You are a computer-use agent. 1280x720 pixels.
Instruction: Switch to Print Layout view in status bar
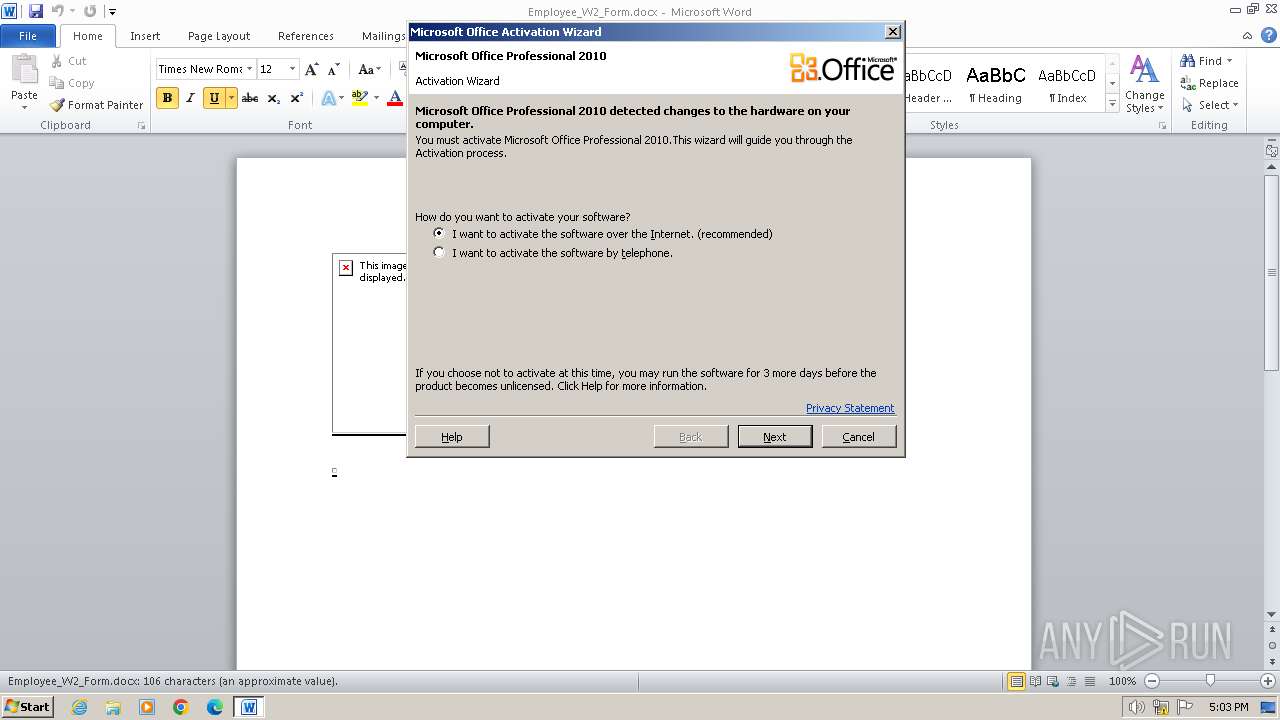coord(1016,681)
